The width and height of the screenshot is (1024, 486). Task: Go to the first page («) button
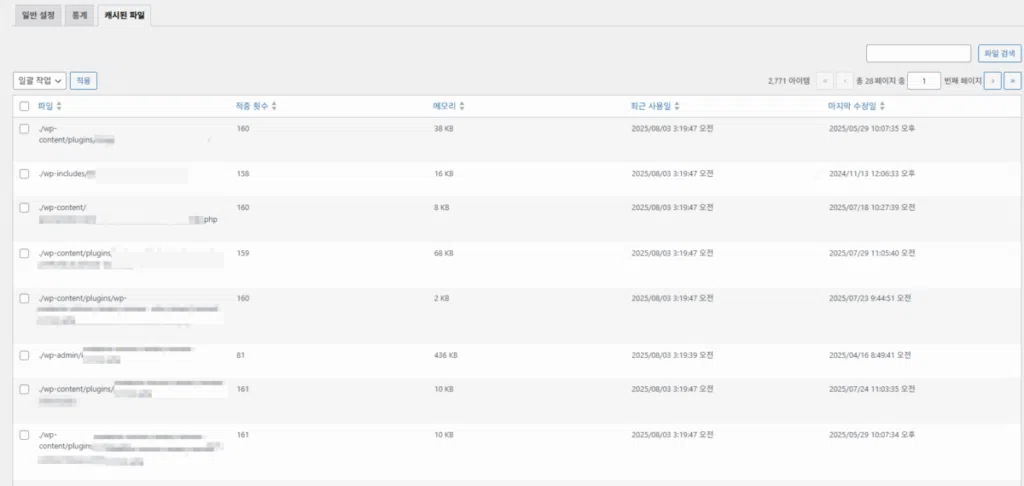point(825,80)
